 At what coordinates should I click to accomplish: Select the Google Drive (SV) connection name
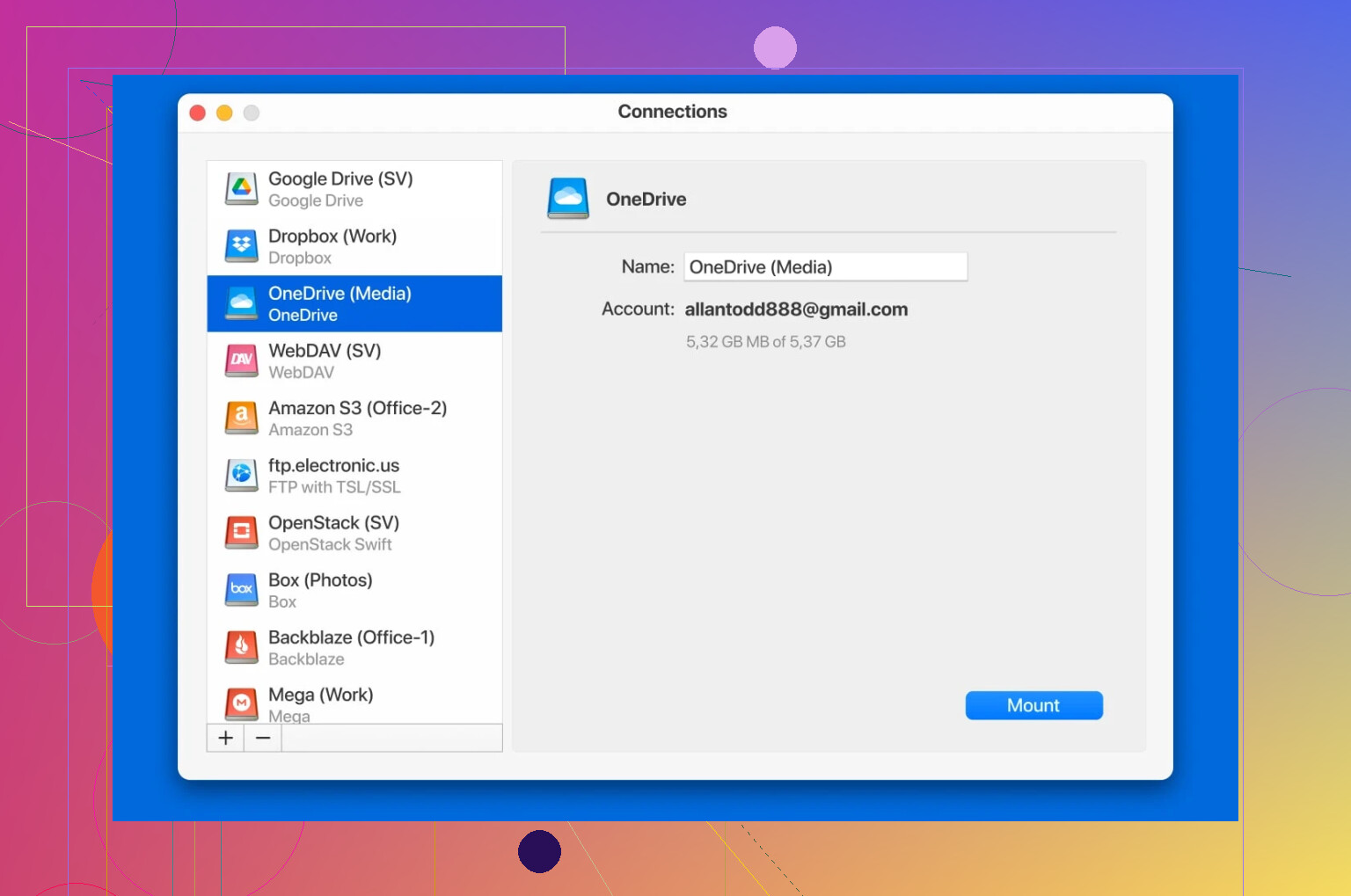click(x=340, y=178)
